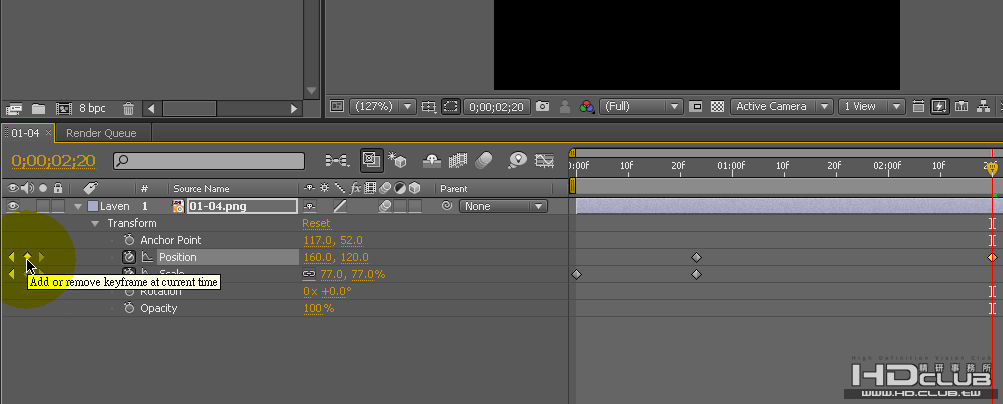Open Composition Mini-Flowchart
The image size is (1003, 404).
point(336,160)
